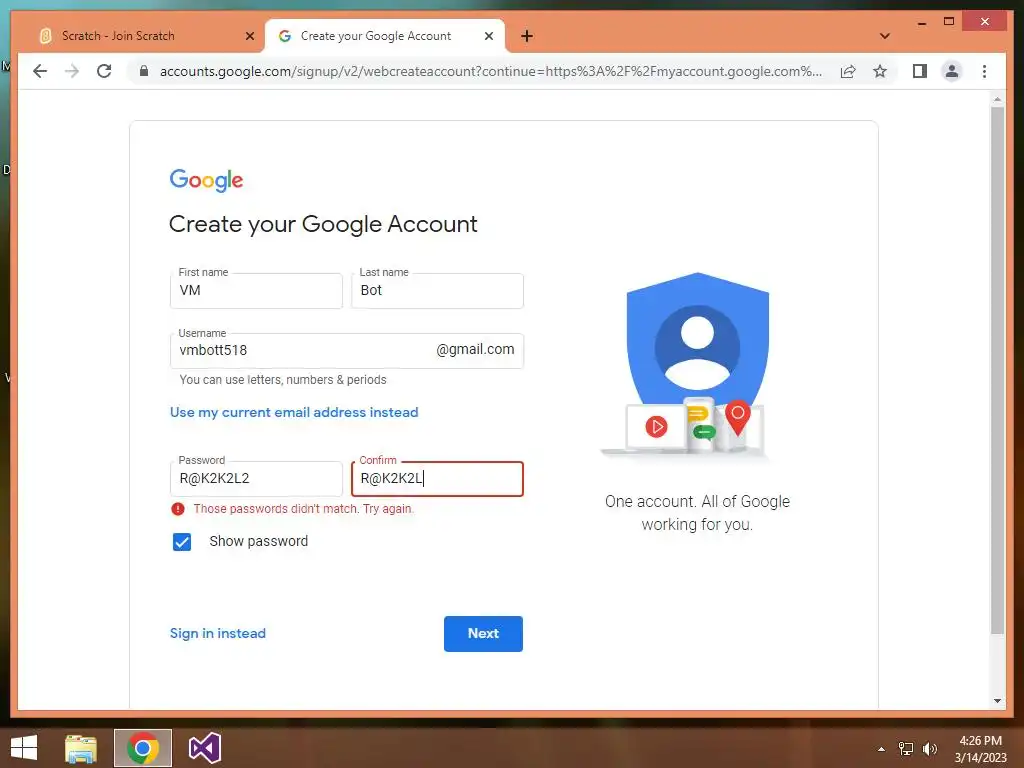This screenshot has height=768, width=1024.
Task: Click Chrome icon in taskbar
Action: tap(143, 748)
